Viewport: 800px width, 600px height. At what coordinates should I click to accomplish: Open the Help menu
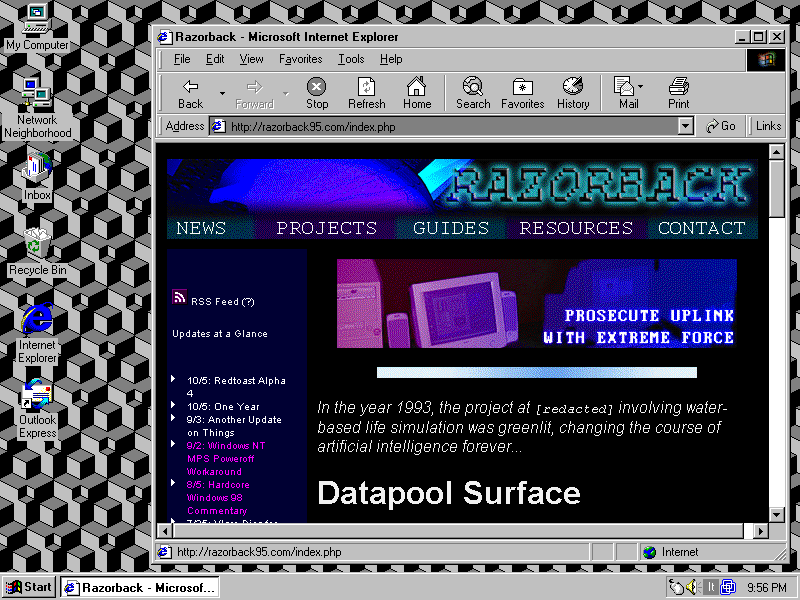pos(391,59)
